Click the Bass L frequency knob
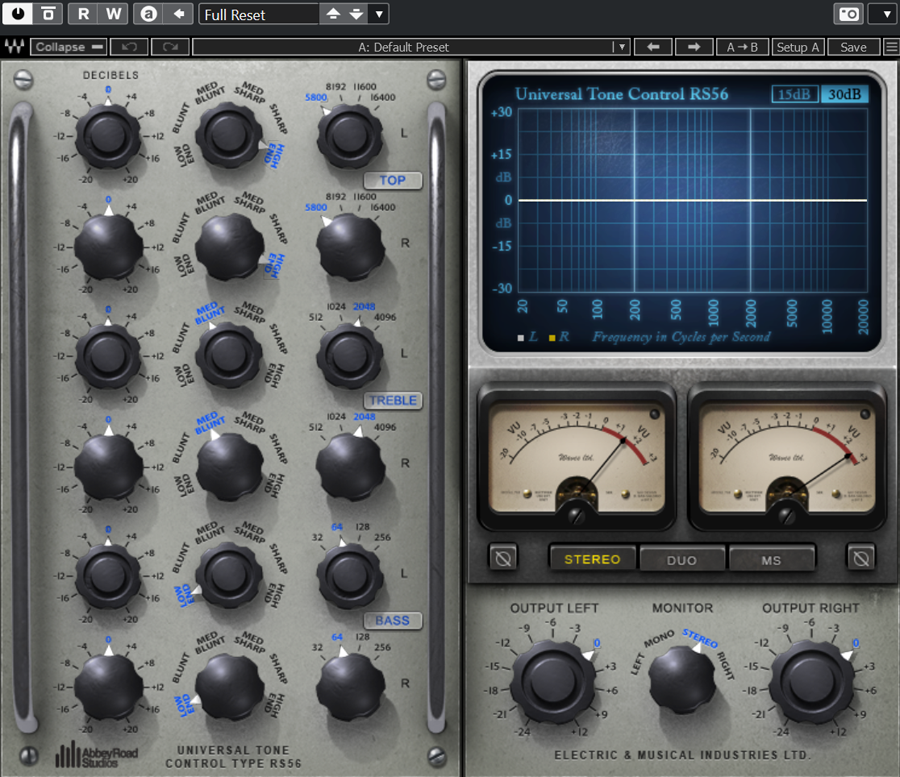Viewport: 900px width, 777px height. coord(350,576)
